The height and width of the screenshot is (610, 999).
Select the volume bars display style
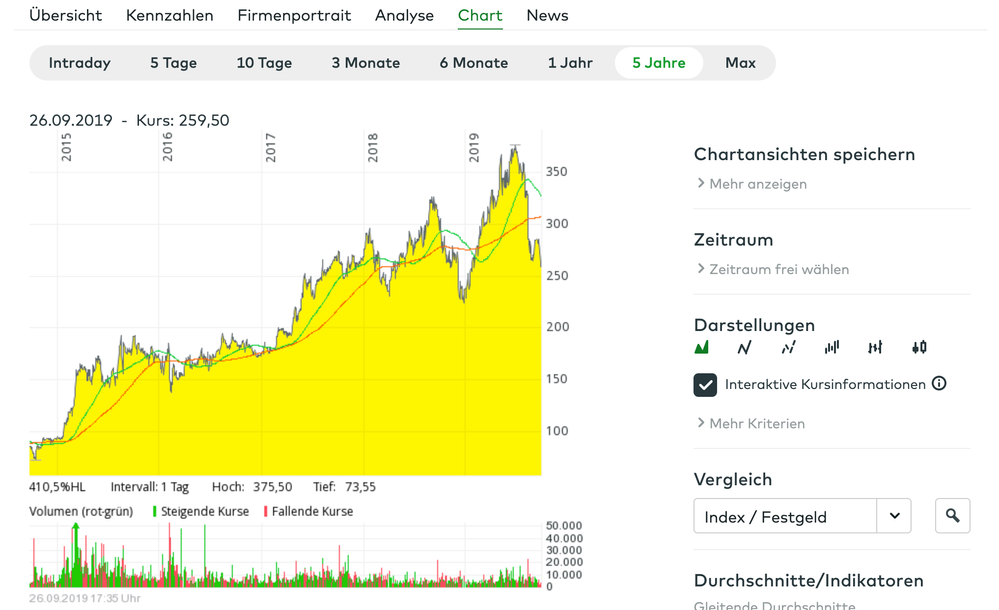[832, 347]
